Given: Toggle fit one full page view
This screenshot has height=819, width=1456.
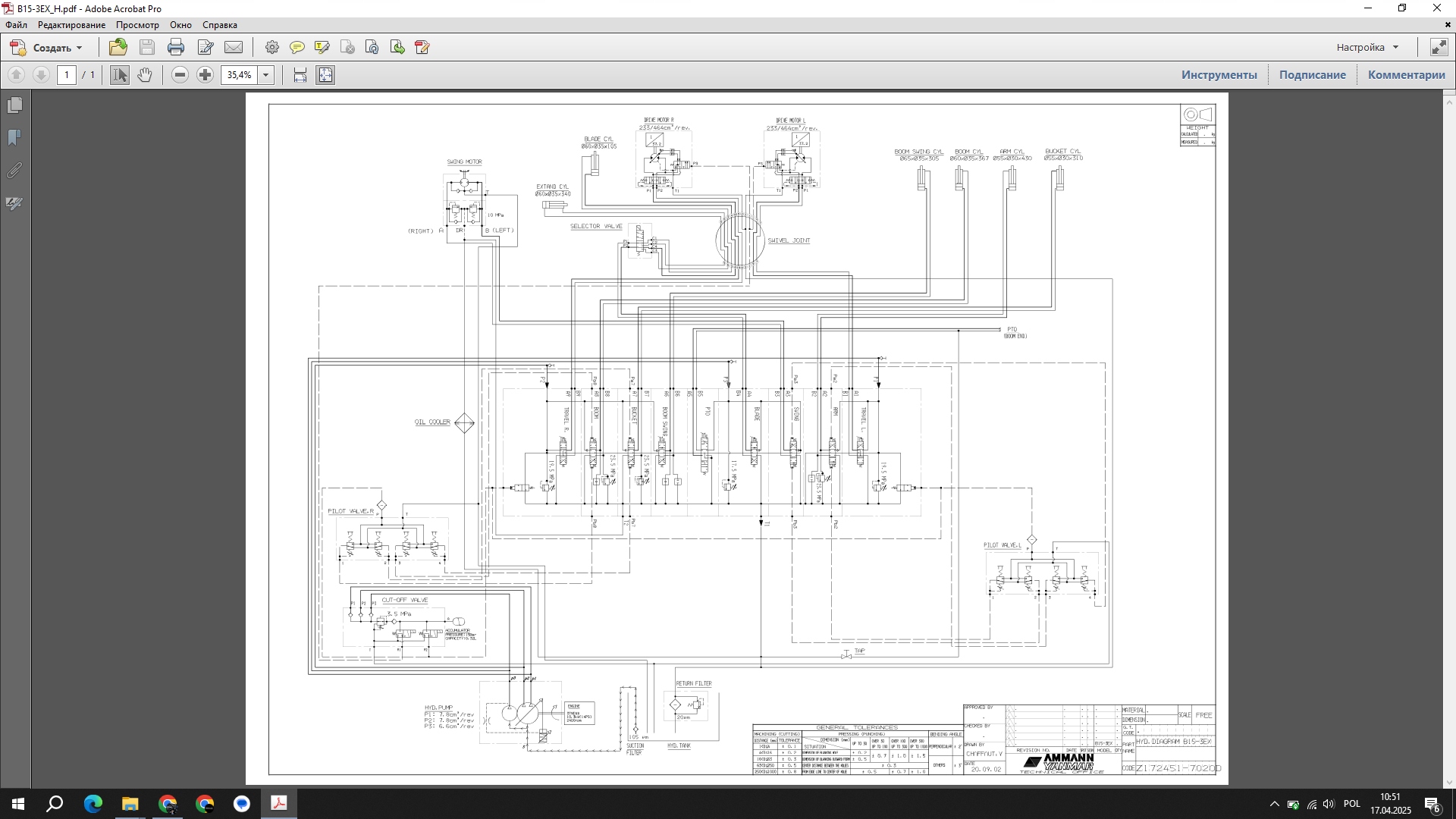Looking at the screenshot, I should click(x=325, y=75).
